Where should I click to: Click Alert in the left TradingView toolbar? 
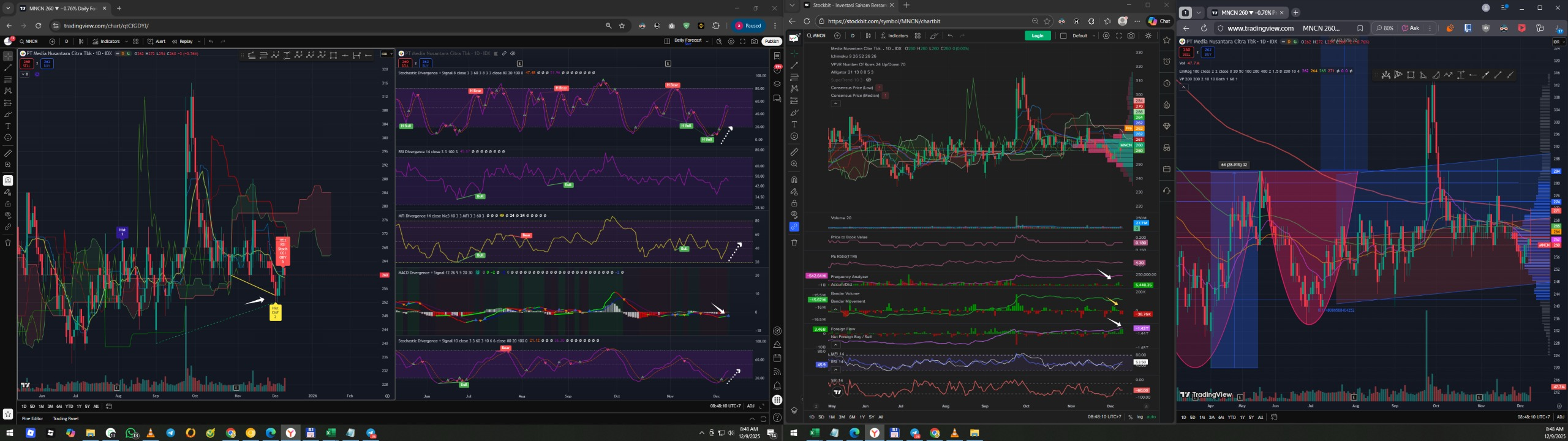157,42
